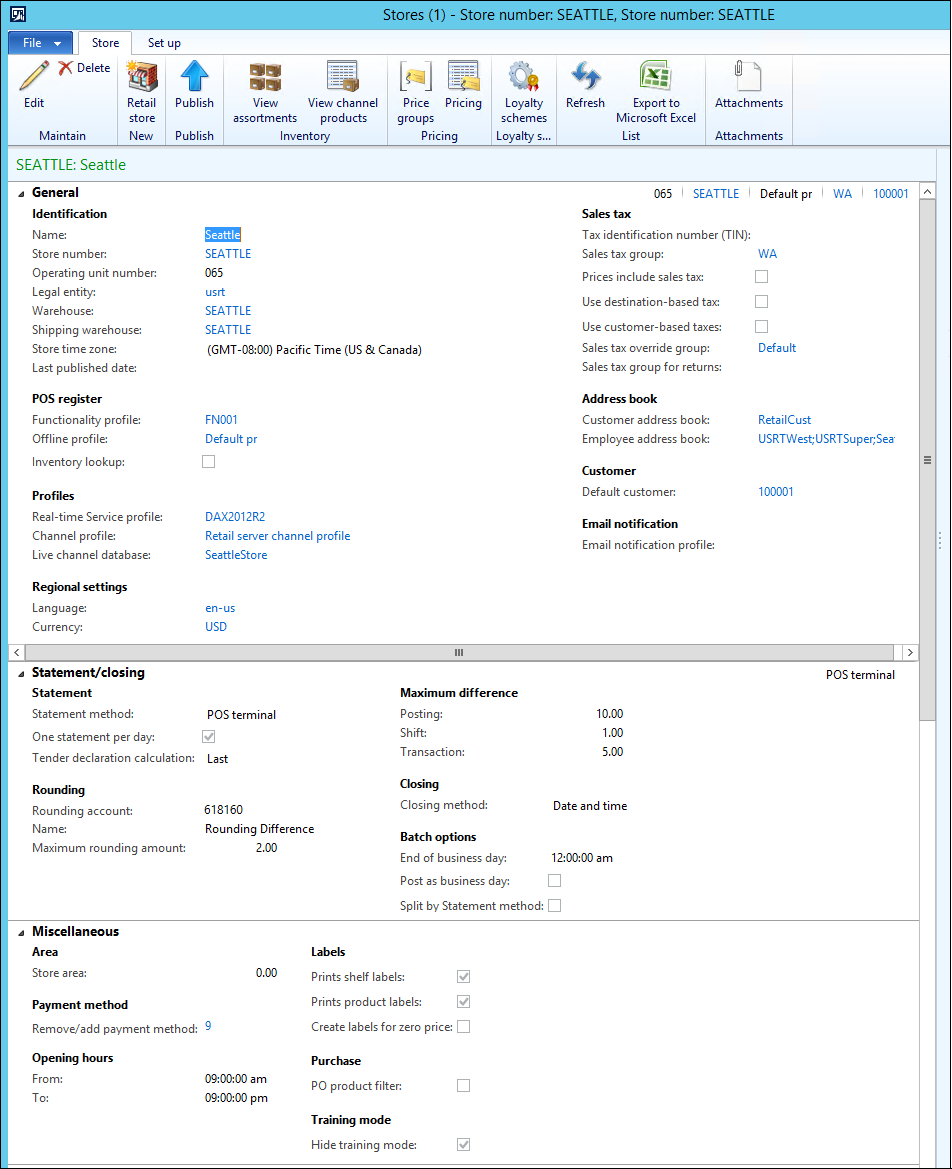Click the Publish arrow icon
This screenshot has width=952, height=1169.
pyautogui.click(x=194, y=78)
